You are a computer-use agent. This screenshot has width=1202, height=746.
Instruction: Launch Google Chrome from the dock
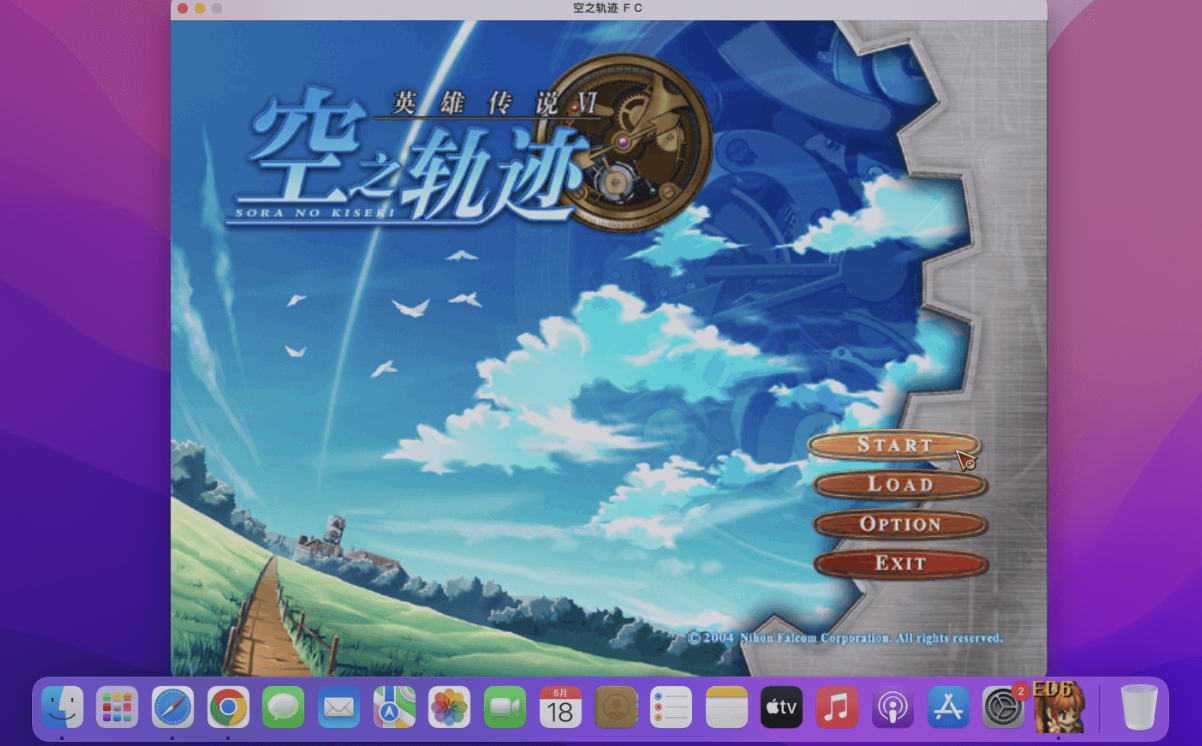pos(228,708)
